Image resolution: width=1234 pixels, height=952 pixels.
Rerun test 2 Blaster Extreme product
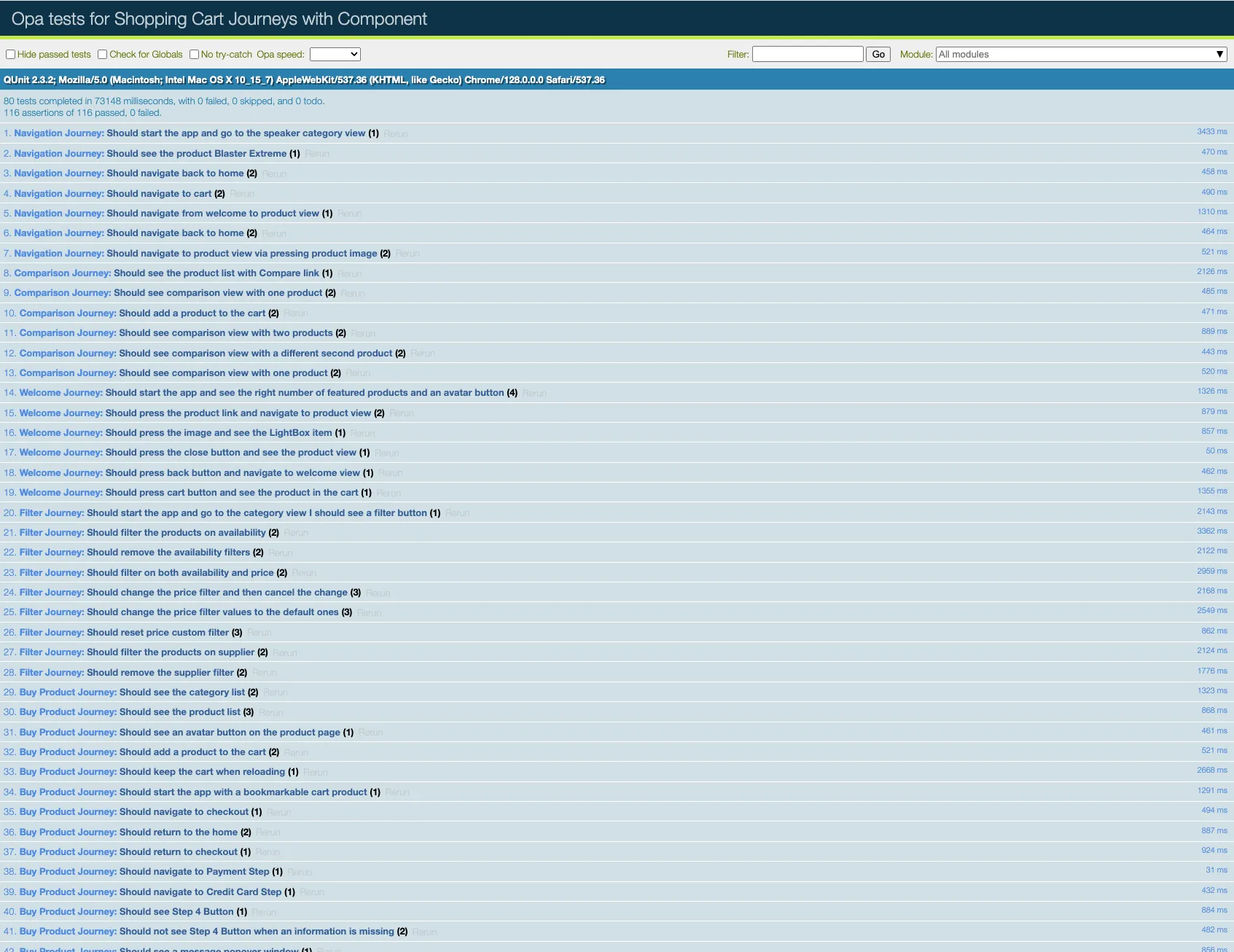pos(317,154)
